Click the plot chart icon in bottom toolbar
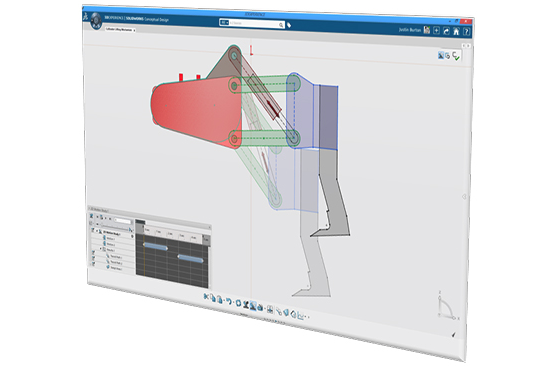555x366 pixels. click(x=300, y=316)
